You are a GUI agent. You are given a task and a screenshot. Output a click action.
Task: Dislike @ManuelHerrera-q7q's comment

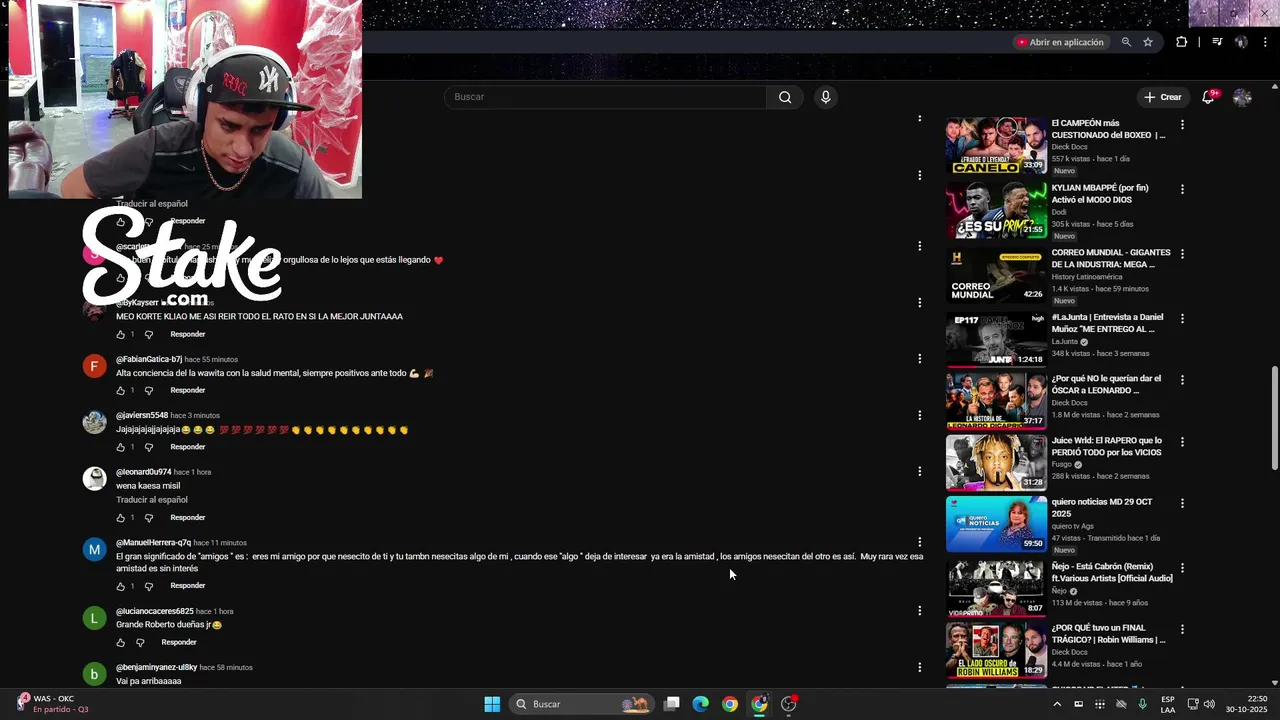[x=149, y=586]
